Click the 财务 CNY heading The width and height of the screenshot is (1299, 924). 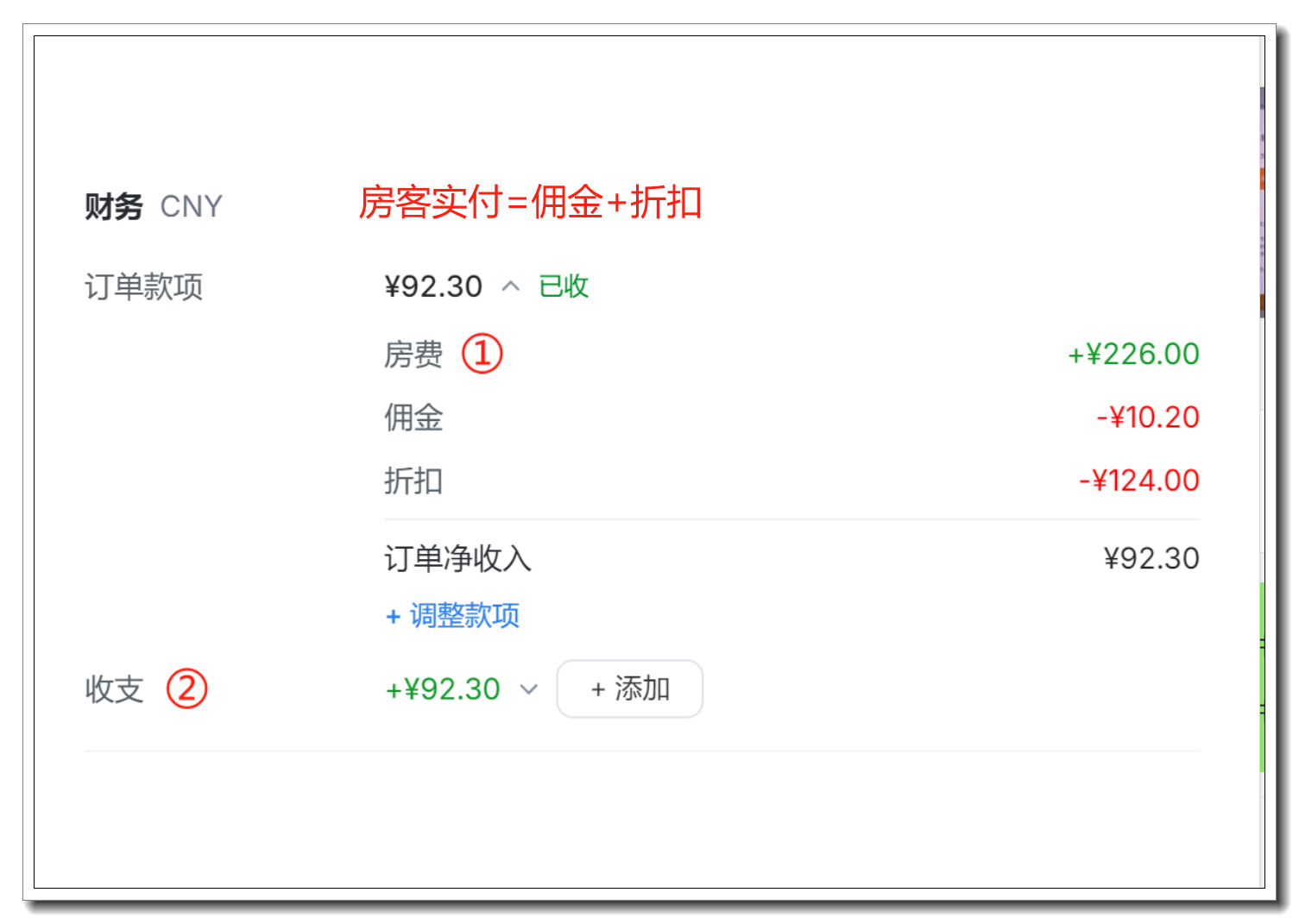[x=154, y=207]
